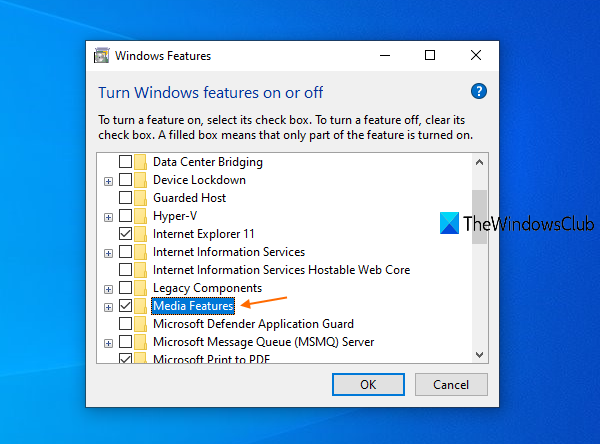
Task: Click the folder icon beside Hyper-V
Action: tap(140, 216)
